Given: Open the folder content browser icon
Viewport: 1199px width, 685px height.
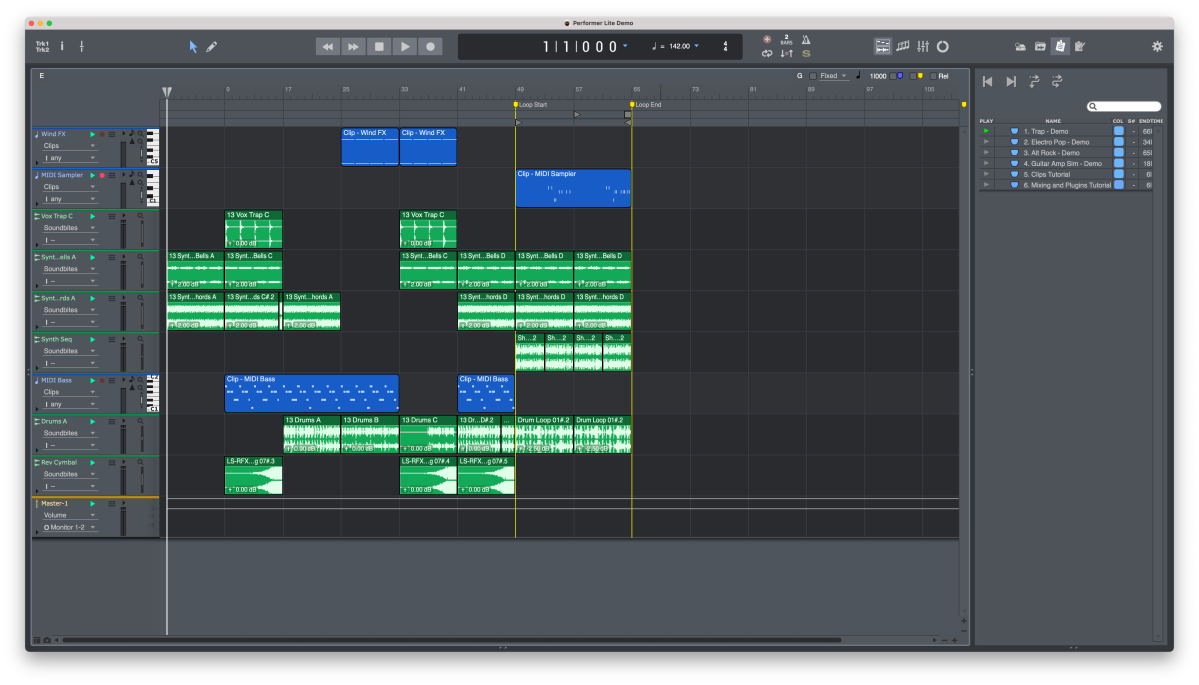Looking at the screenshot, I should [1040, 47].
